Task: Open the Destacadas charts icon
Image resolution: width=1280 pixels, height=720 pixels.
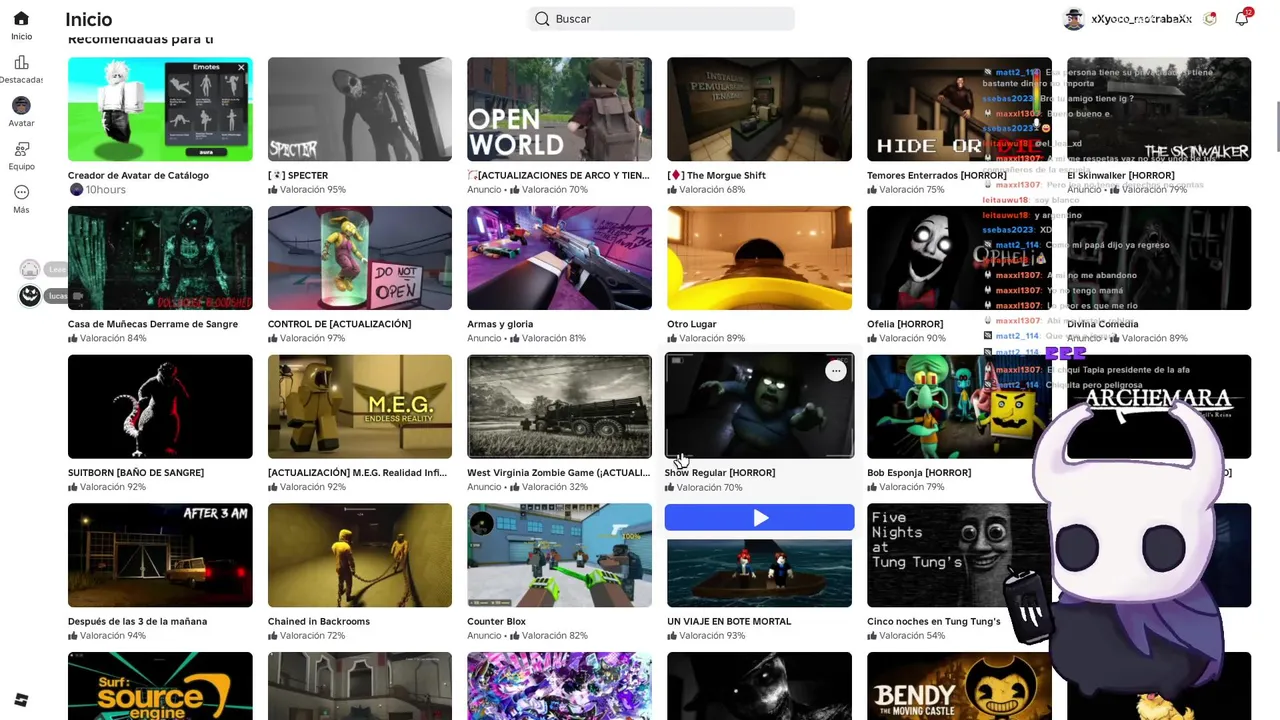Action: point(21,62)
